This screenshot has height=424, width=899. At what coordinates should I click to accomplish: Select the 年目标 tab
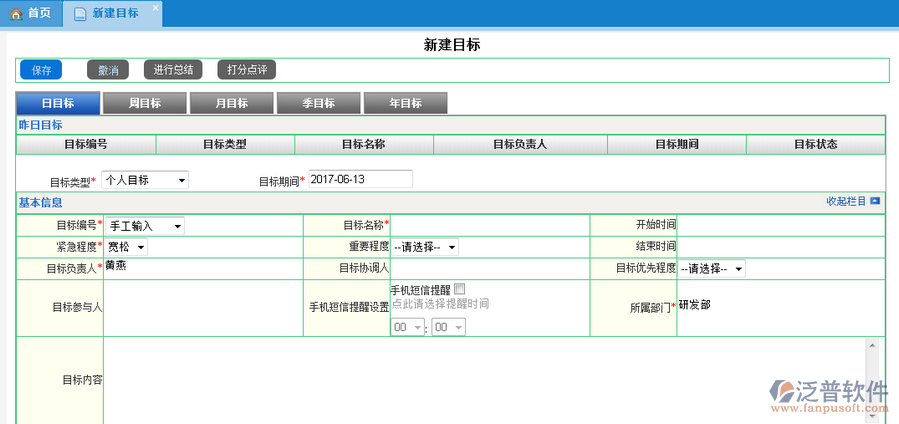(x=405, y=103)
